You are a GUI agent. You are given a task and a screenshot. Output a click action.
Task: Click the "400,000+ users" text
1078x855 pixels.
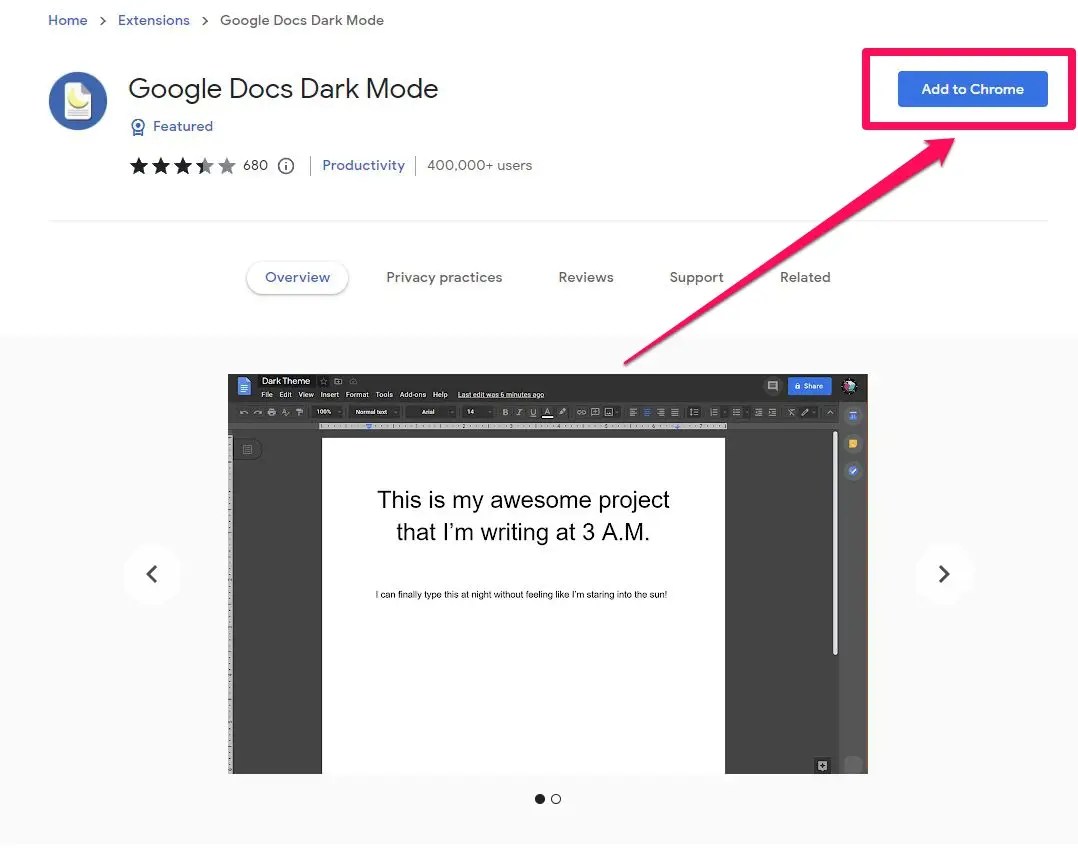click(x=479, y=166)
